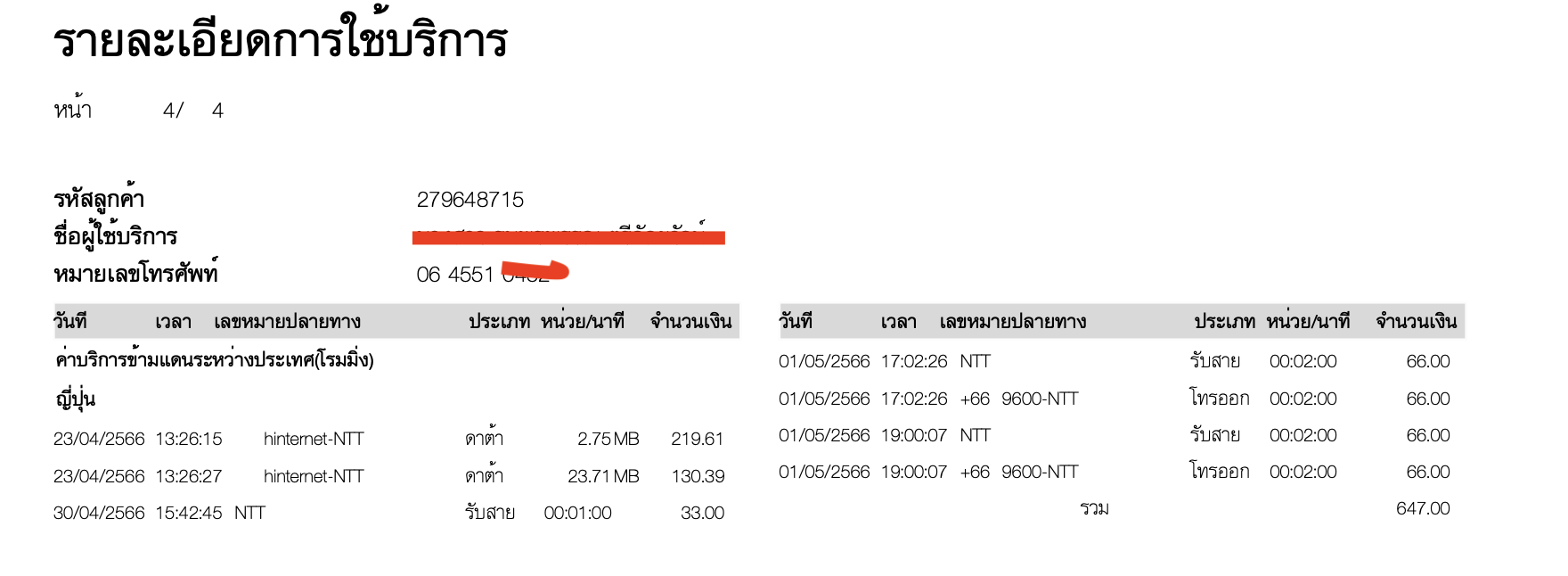Click the รวม total label
Screen dimensions: 1568x576
coord(1094,508)
